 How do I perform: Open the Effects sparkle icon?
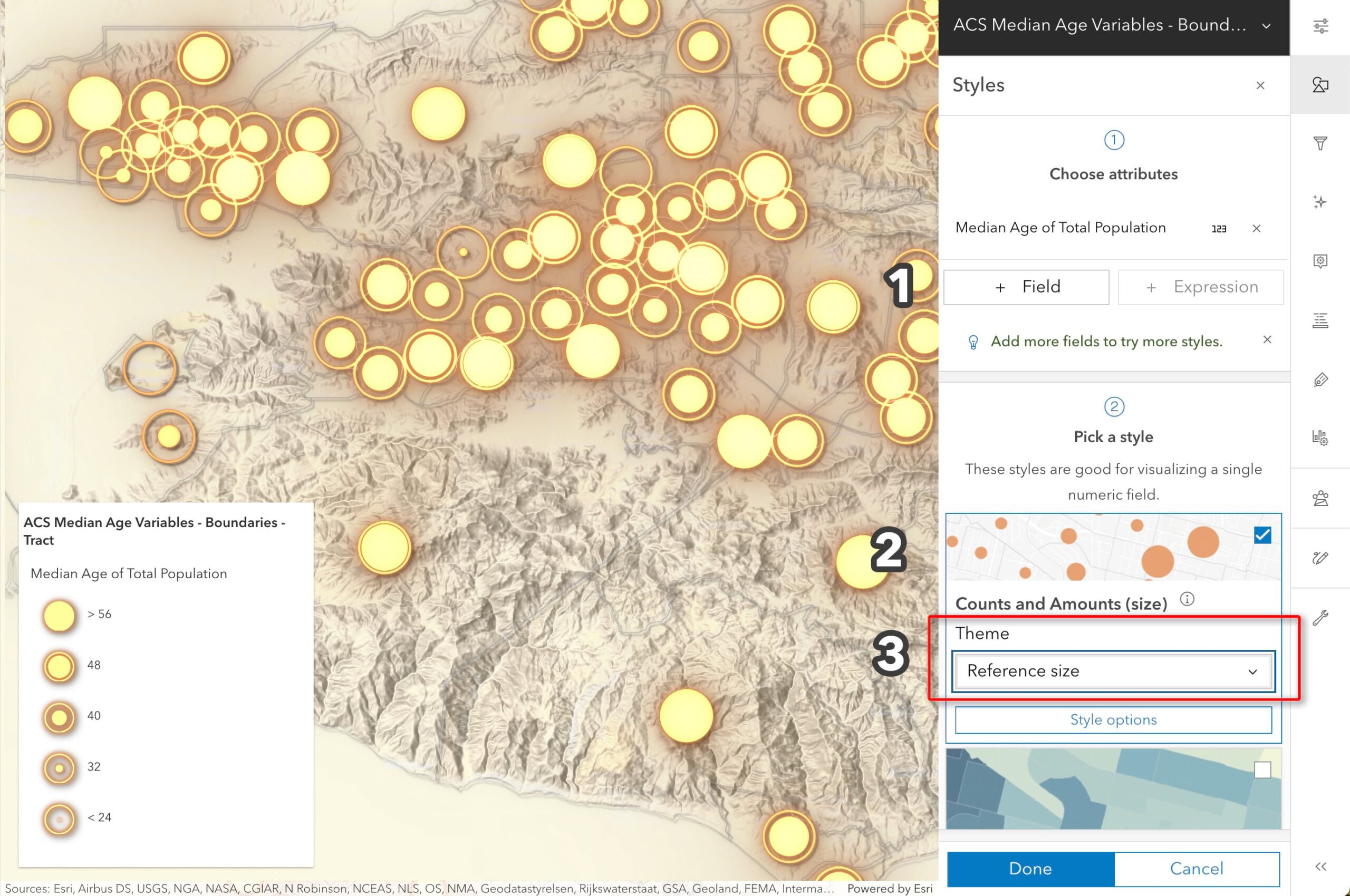(x=1320, y=202)
